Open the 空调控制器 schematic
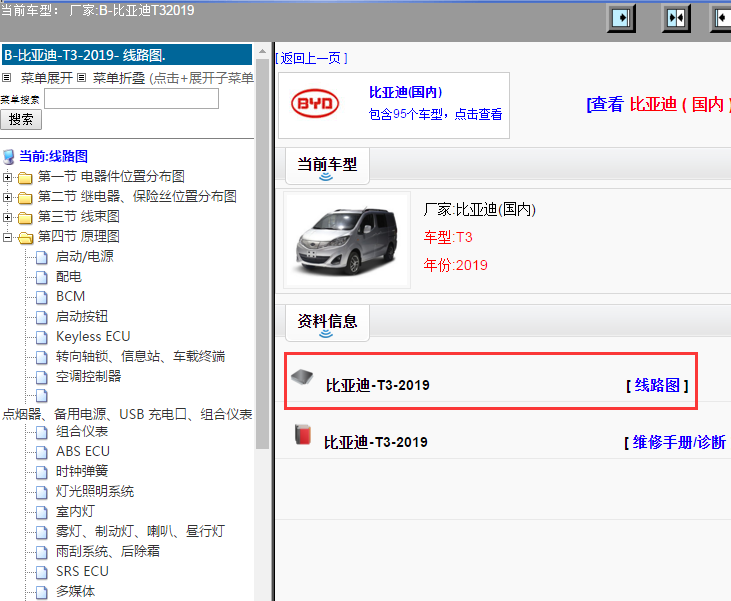 88,376
